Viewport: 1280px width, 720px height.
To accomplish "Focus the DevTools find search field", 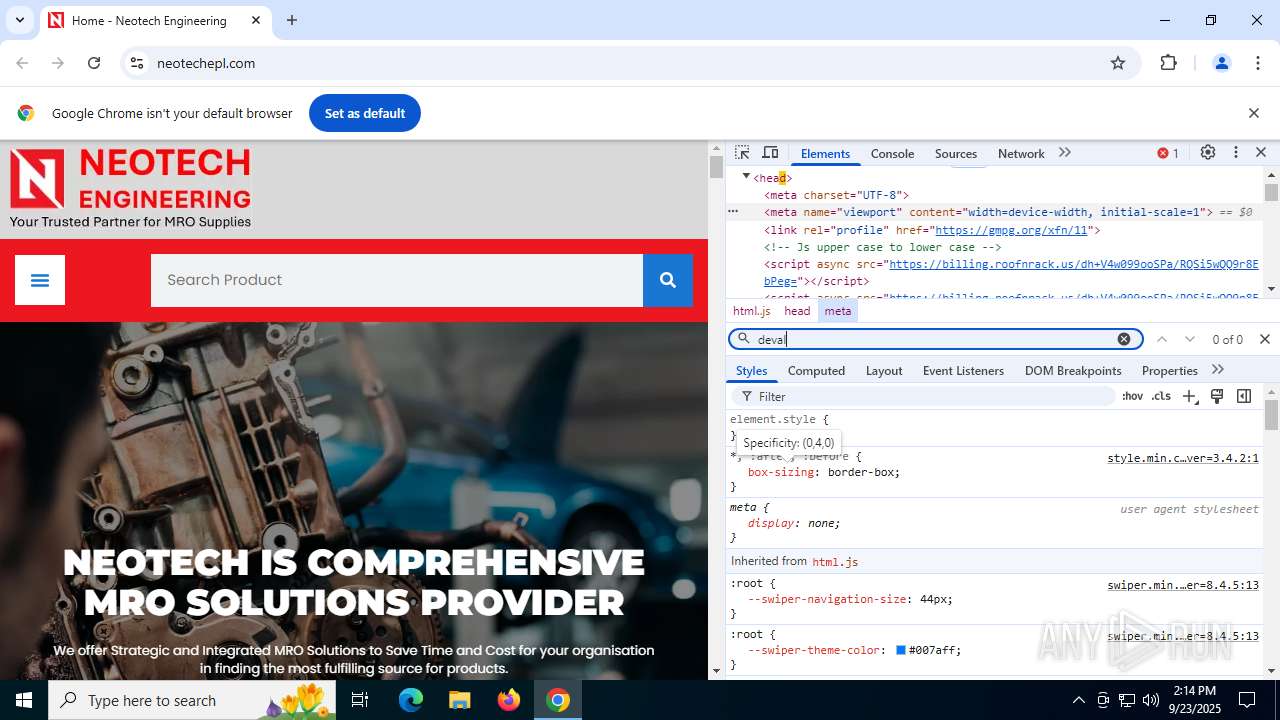I will (x=935, y=339).
